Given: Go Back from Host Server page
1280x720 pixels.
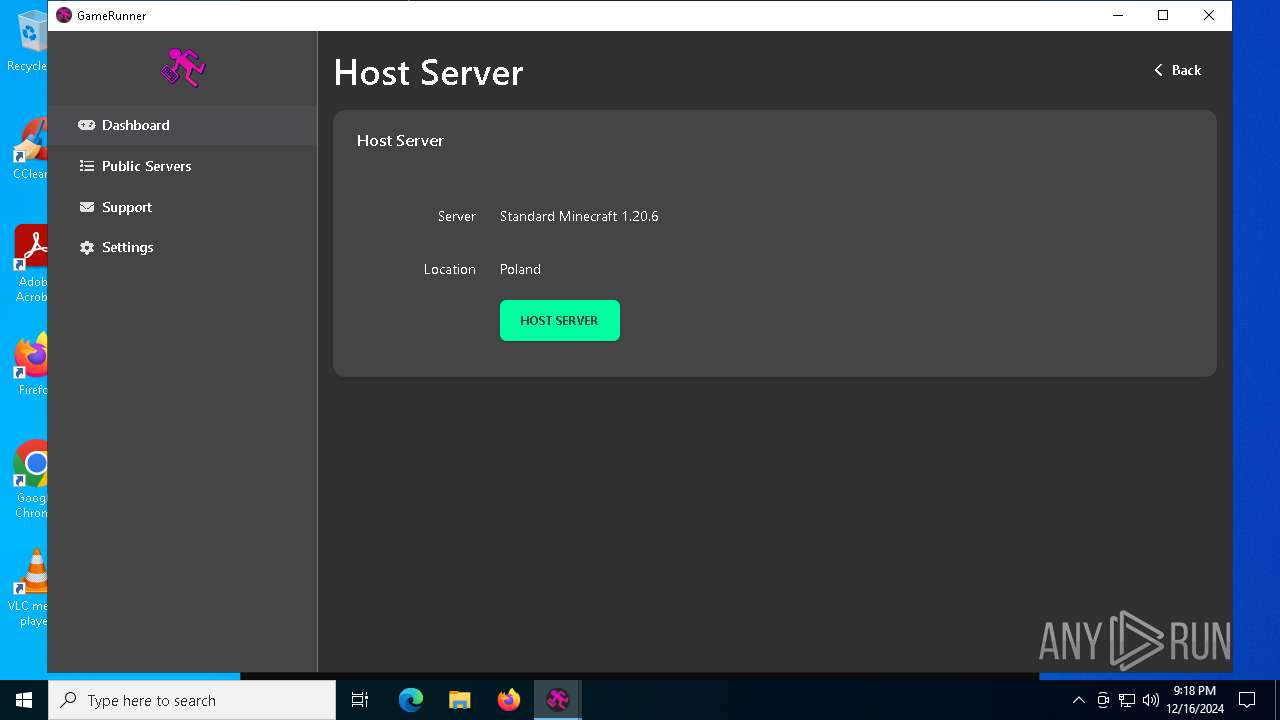Looking at the screenshot, I should coord(1177,70).
